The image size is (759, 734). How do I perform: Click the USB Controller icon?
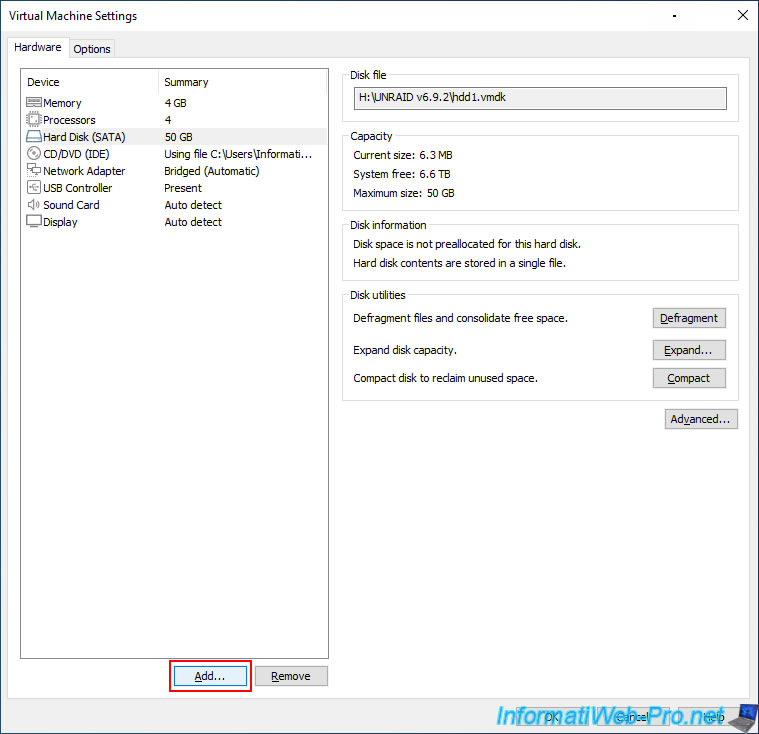click(x=33, y=188)
